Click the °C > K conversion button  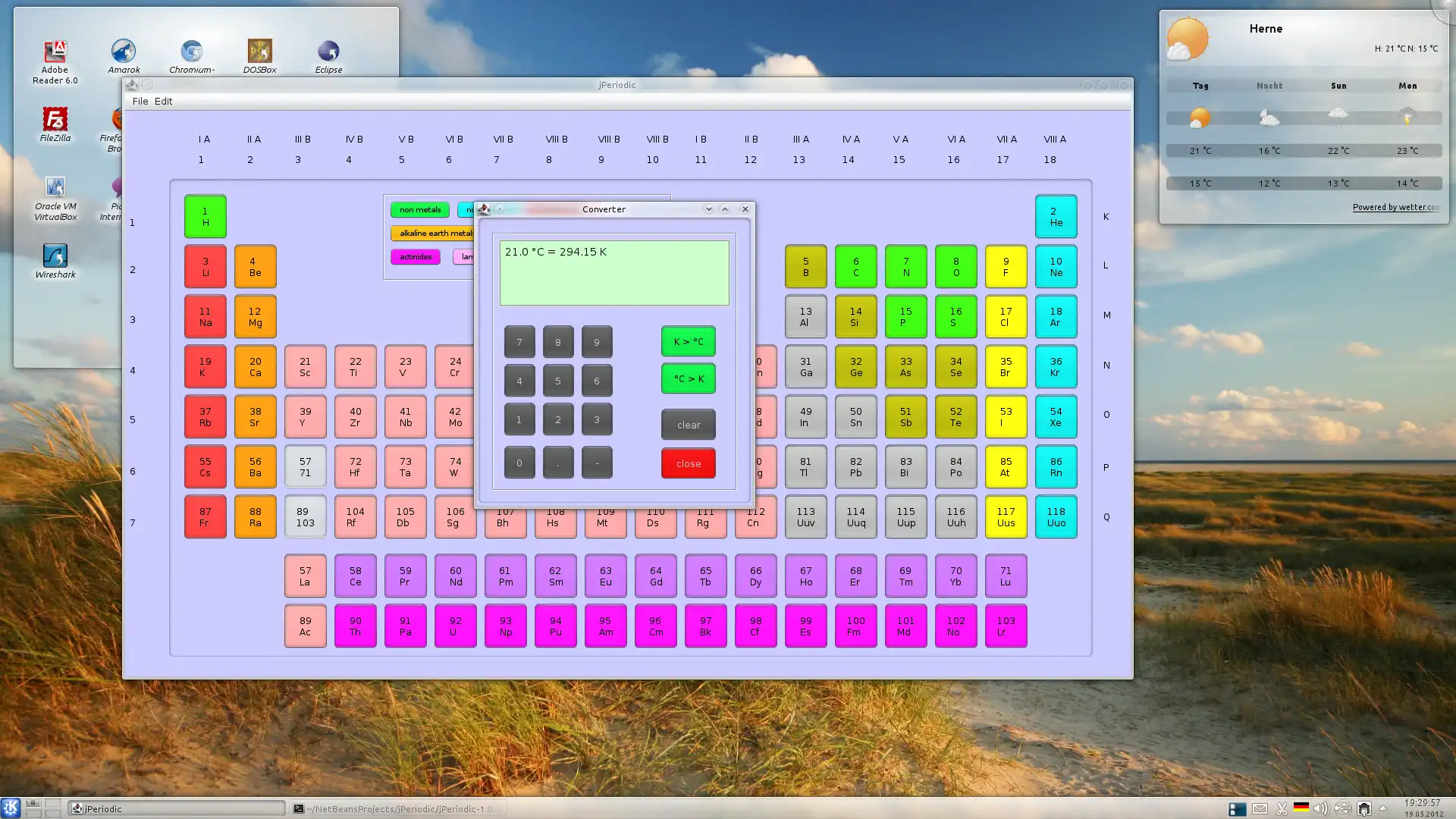689,379
